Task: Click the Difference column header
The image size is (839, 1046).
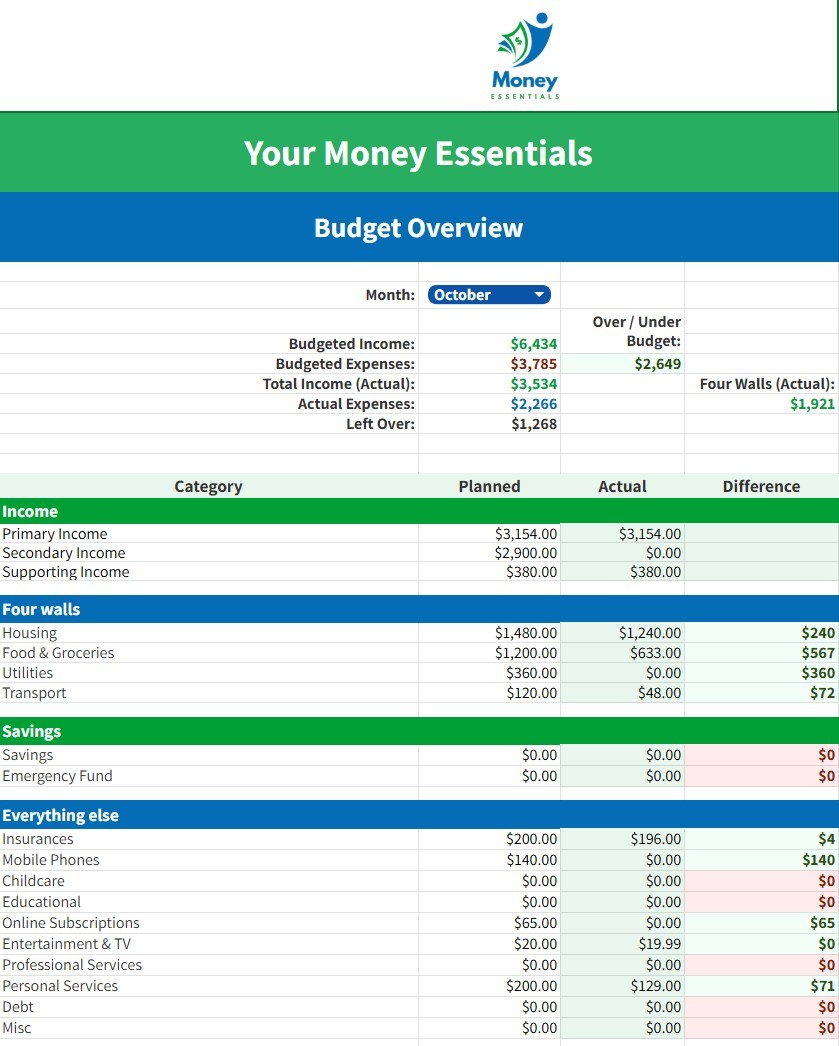Action: point(761,487)
